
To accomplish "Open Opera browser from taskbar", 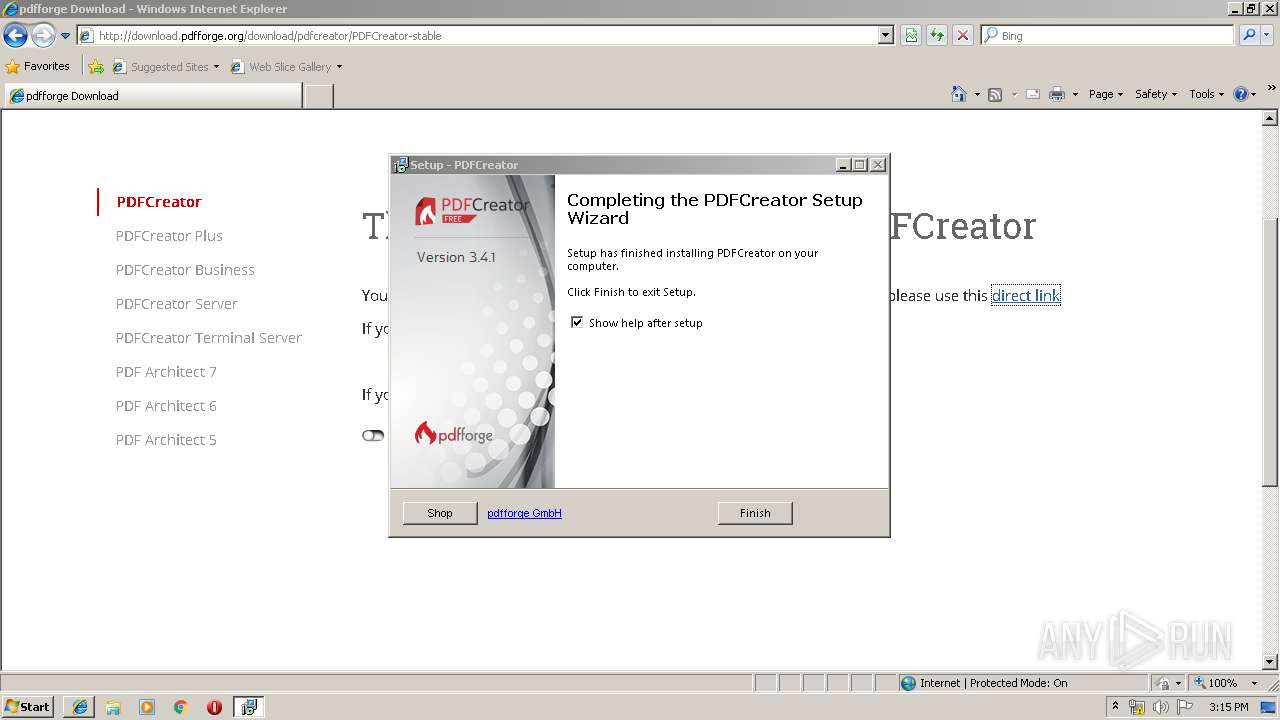I will point(214,707).
